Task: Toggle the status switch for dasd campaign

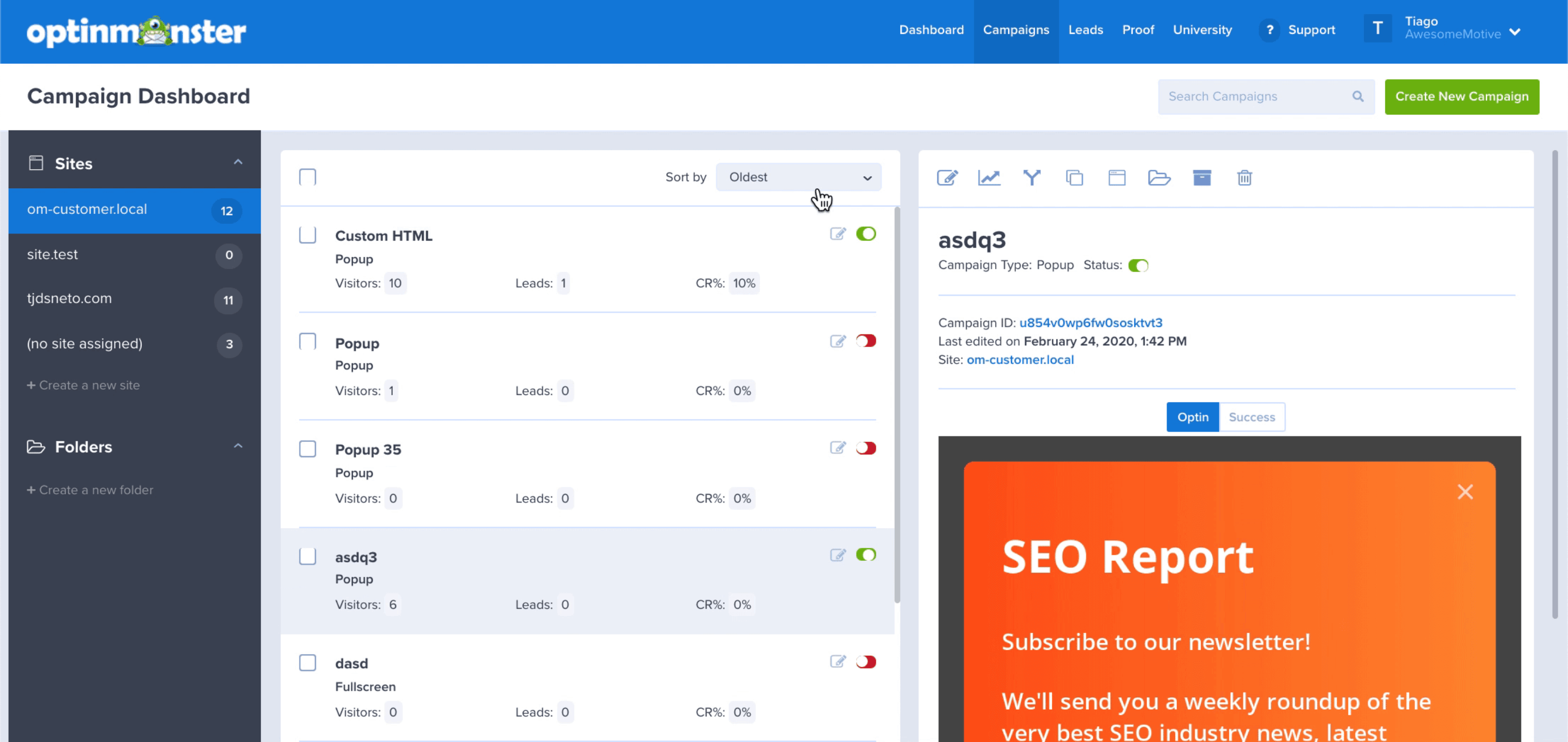Action: [x=866, y=662]
